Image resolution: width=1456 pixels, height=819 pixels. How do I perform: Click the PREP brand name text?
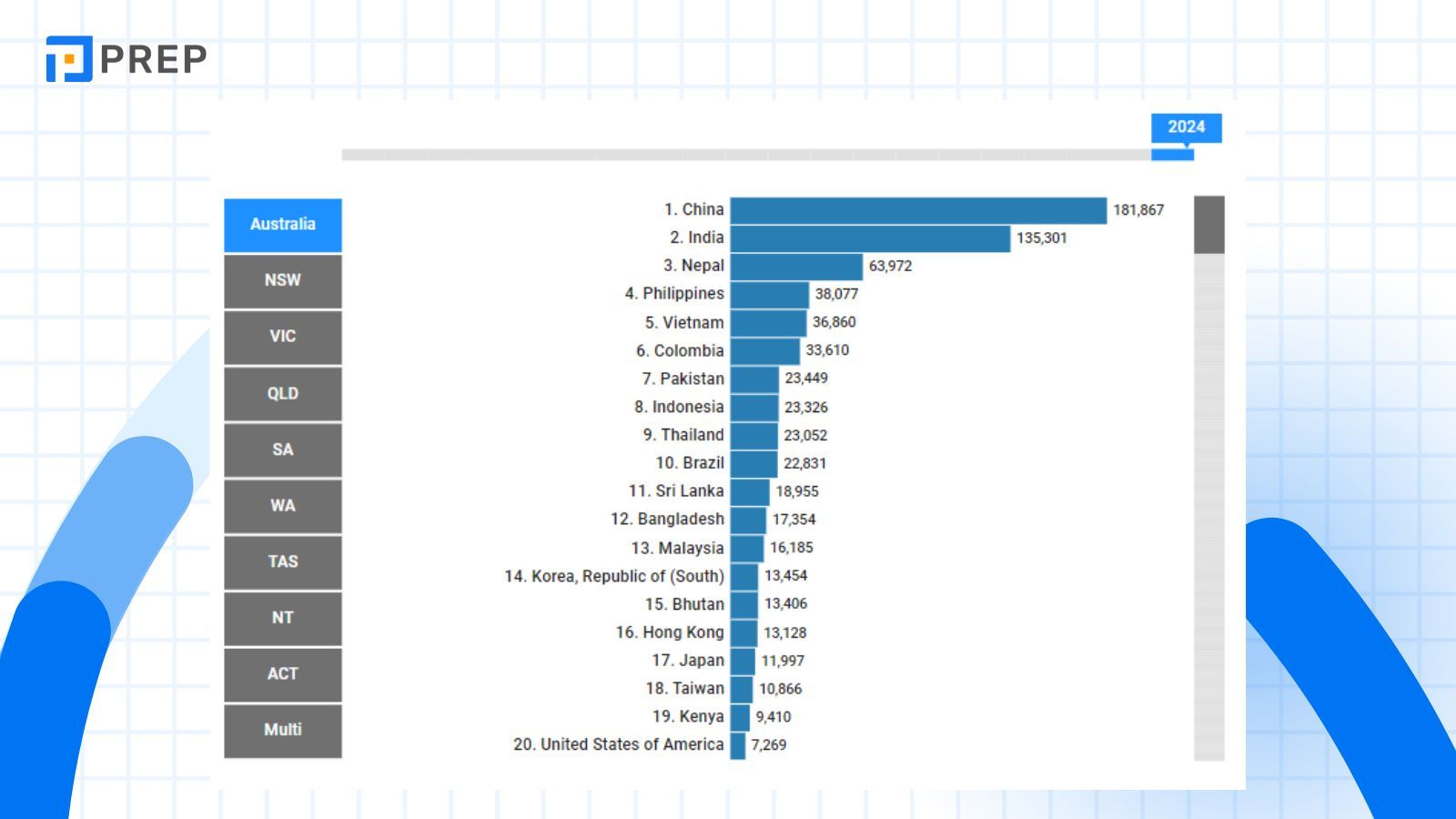[154, 60]
